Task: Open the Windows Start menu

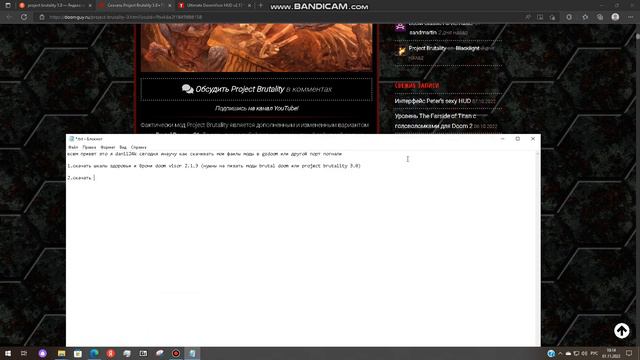Action: pyautogui.click(x=8, y=353)
